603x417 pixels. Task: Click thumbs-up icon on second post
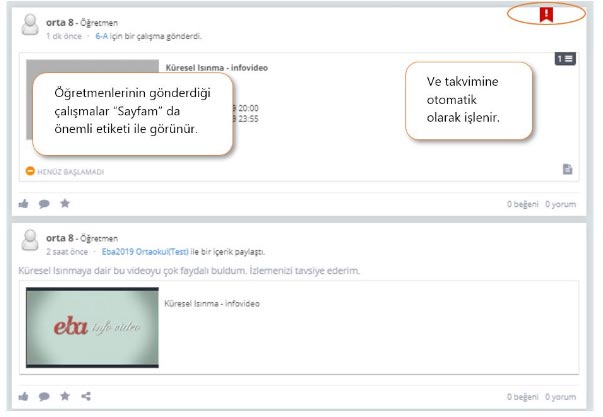click(x=24, y=396)
